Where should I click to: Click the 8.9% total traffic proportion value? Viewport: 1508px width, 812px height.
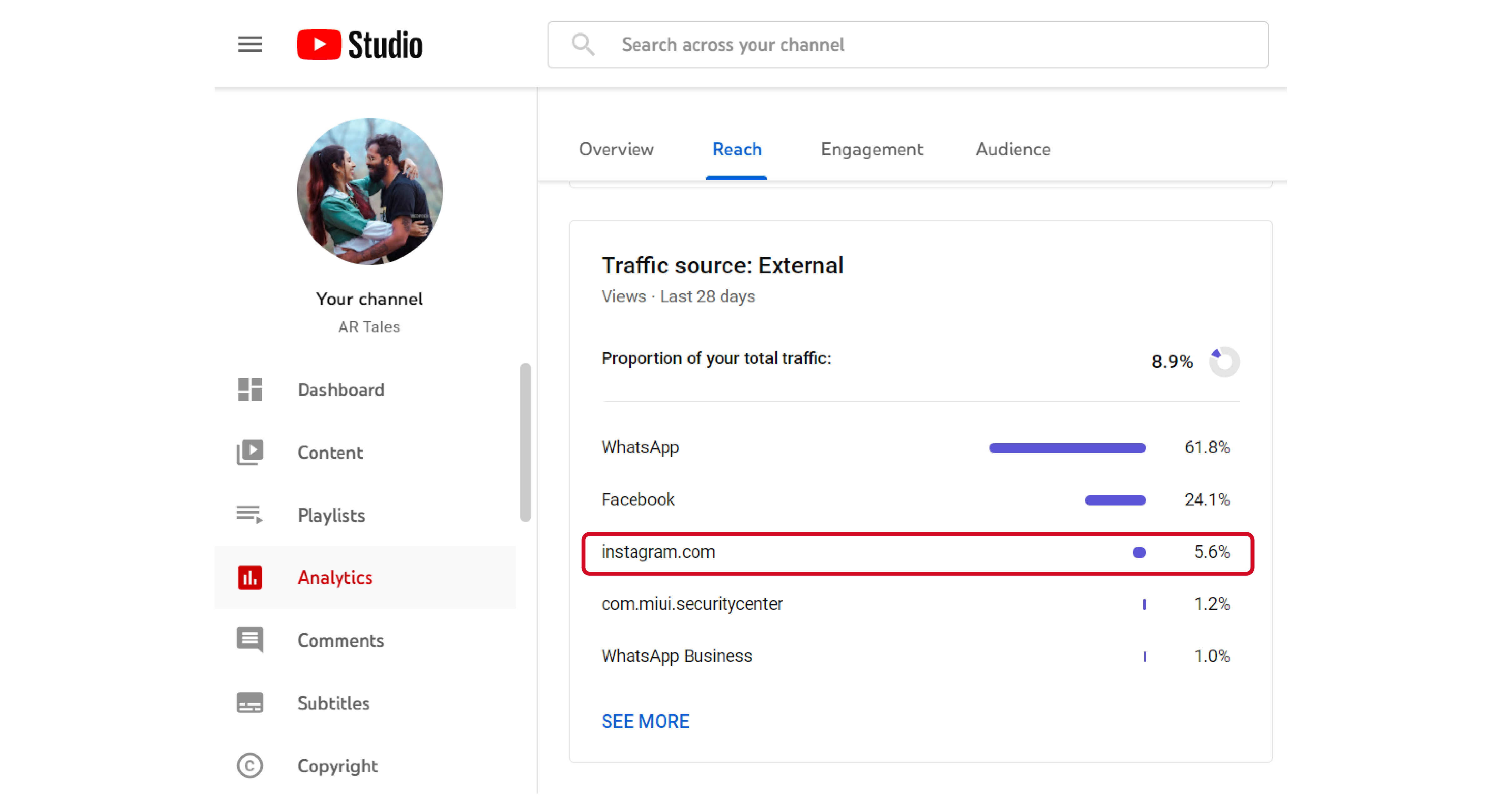point(1172,361)
